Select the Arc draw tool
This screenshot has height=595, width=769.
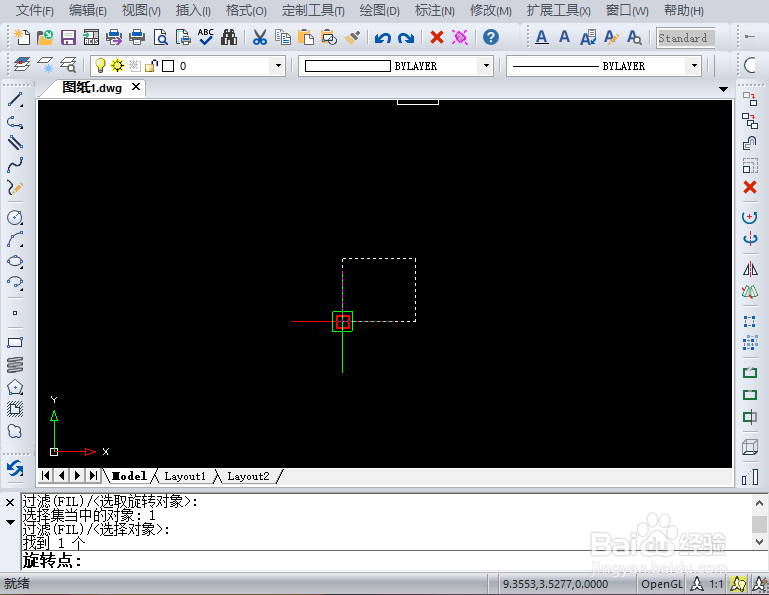[x=15, y=240]
